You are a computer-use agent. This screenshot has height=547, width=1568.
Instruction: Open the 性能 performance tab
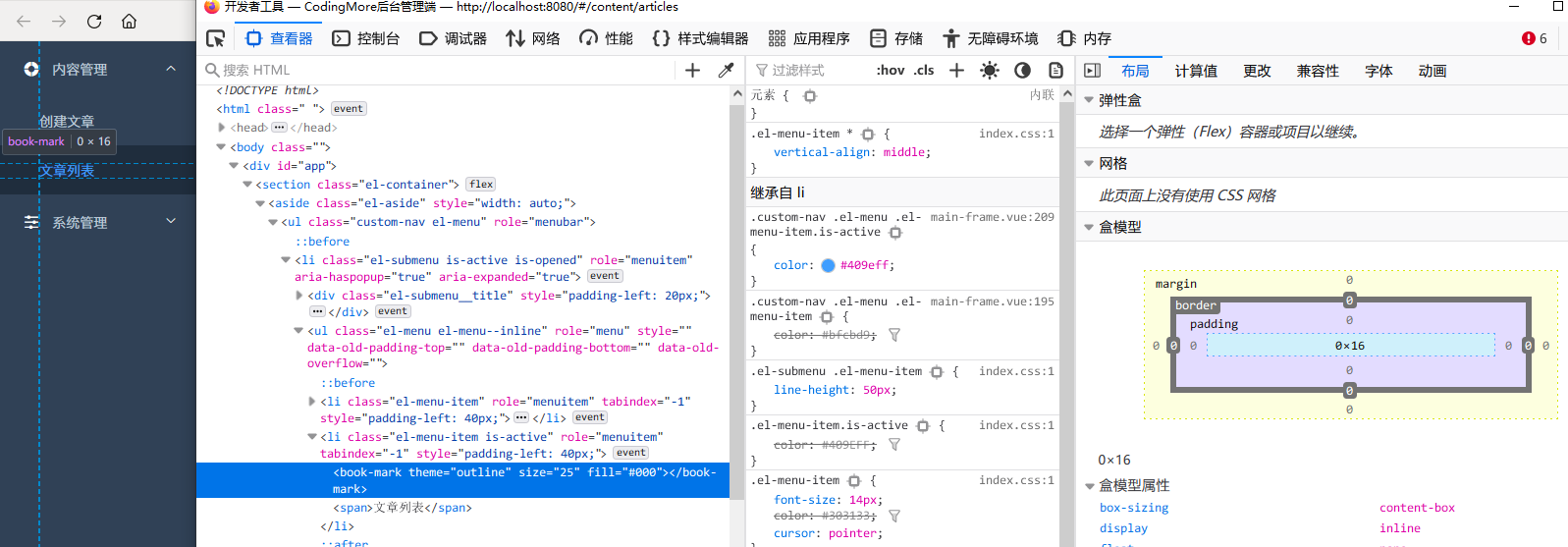607,38
